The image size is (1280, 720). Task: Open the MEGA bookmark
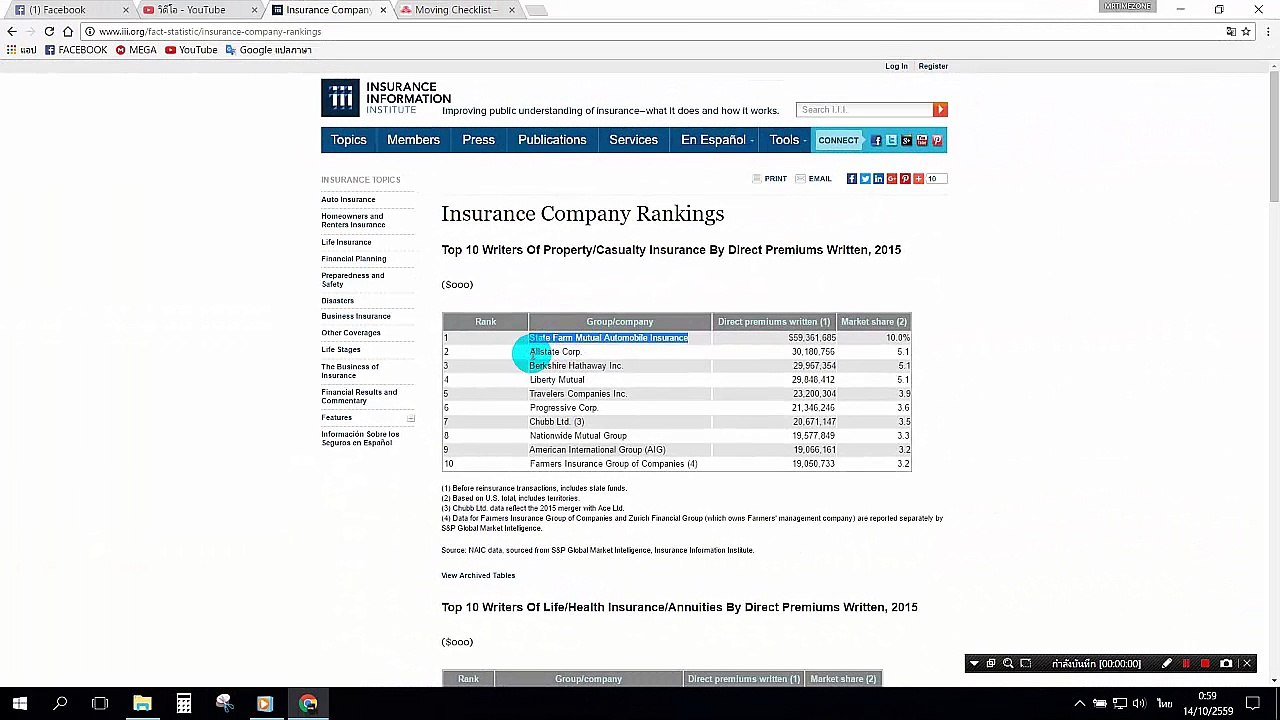point(136,50)
